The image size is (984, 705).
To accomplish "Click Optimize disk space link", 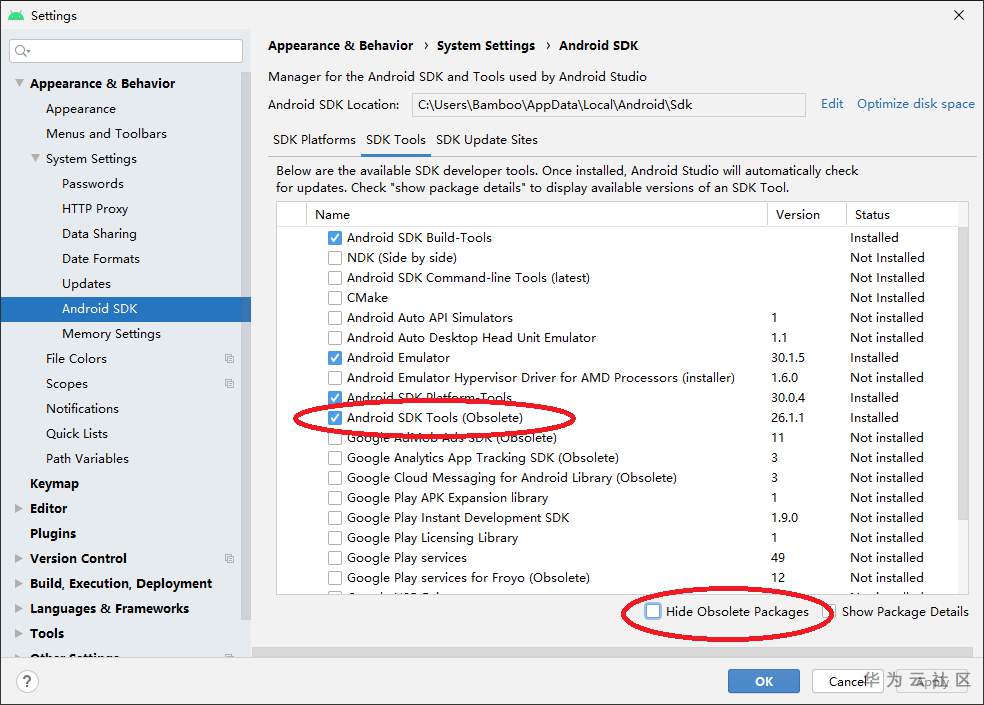I will click(916, 104).
